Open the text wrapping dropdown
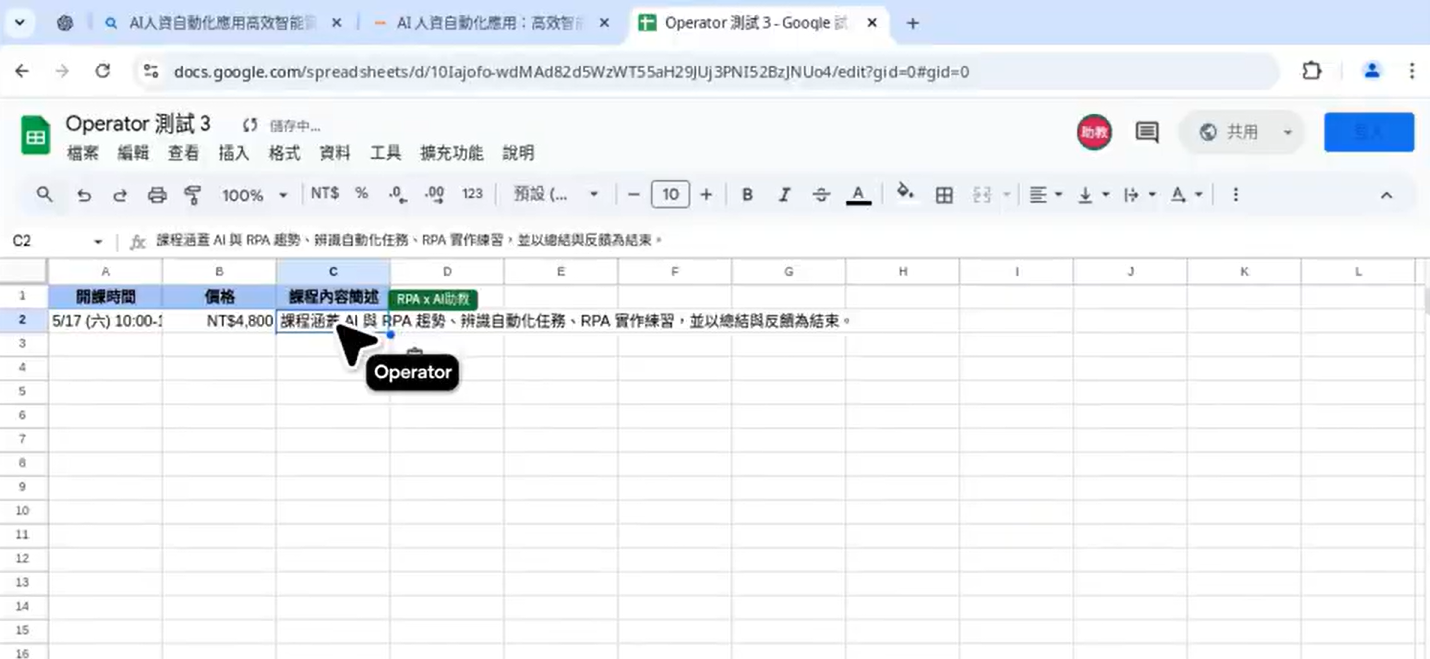This screenshot has width=1430, height=659. 1140,195
